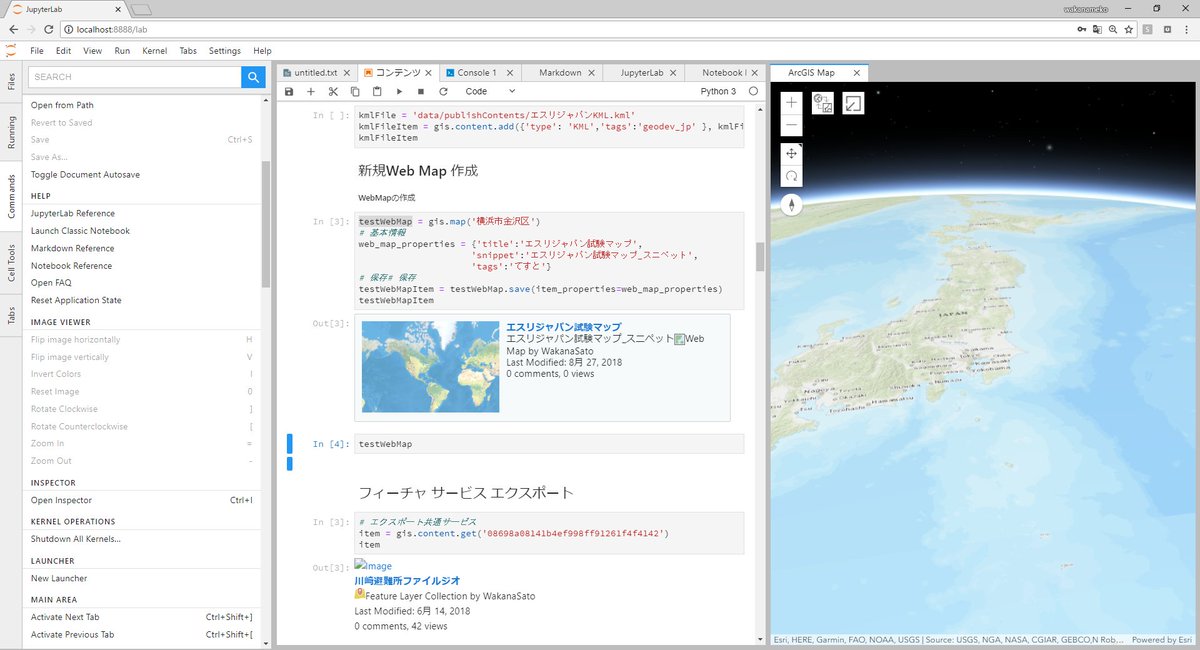Click the map expand widget icon
1200x650 pixels.
click(853, 103)
